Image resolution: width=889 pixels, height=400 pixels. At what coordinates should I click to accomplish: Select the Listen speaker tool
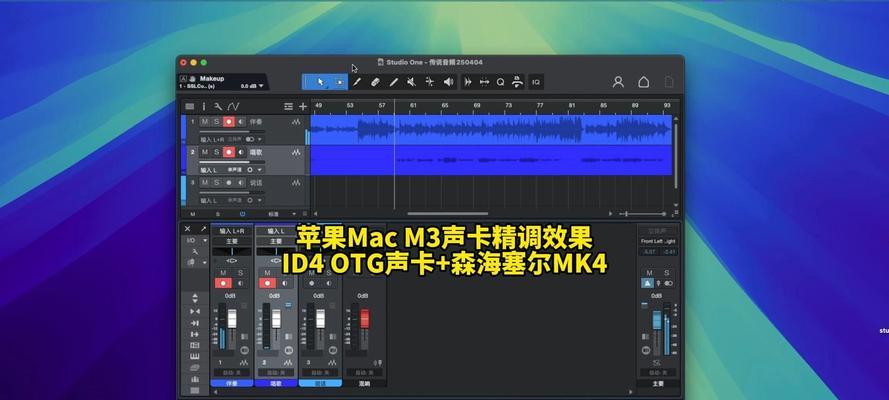[x=448, y=82]
